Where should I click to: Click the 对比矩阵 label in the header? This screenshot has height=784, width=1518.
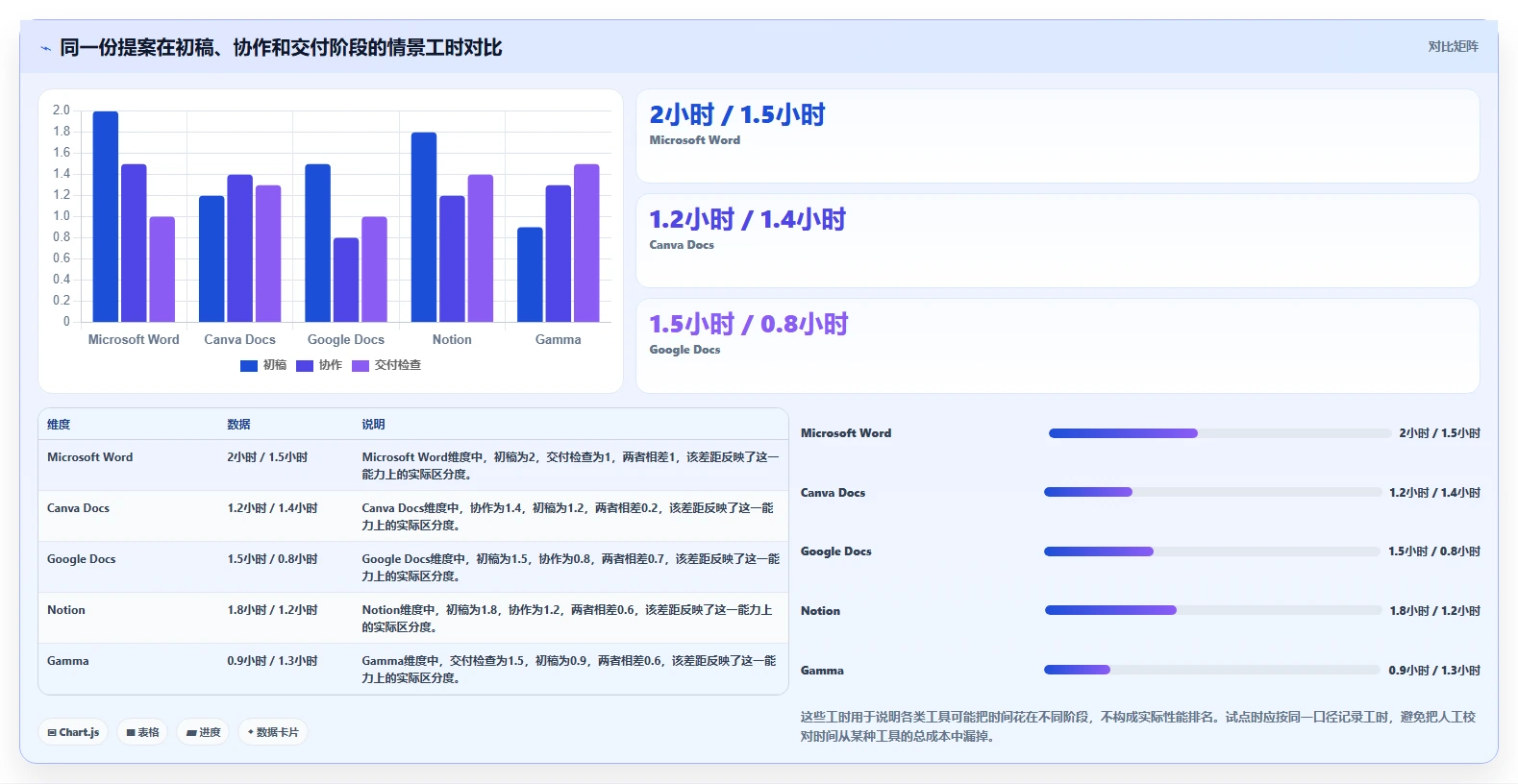click(x=1453, y=46)
